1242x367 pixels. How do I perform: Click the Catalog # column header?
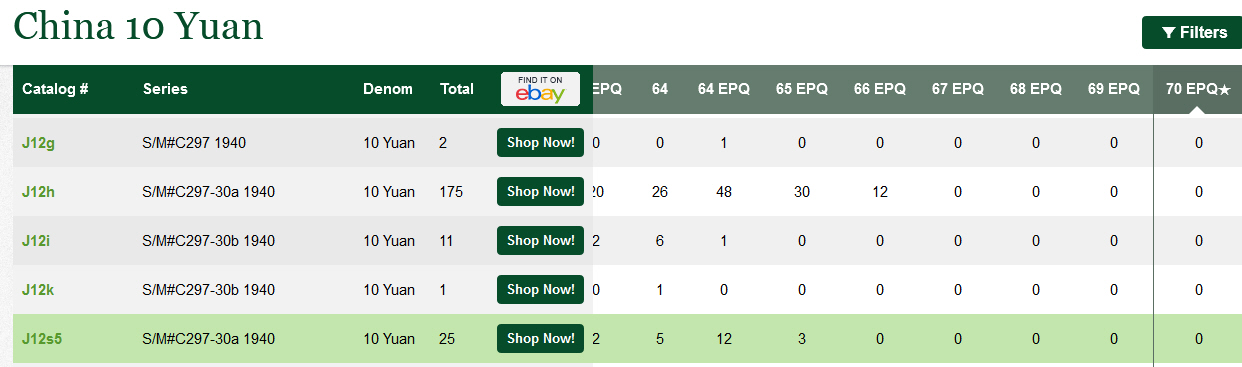click(x=56, y=89)
